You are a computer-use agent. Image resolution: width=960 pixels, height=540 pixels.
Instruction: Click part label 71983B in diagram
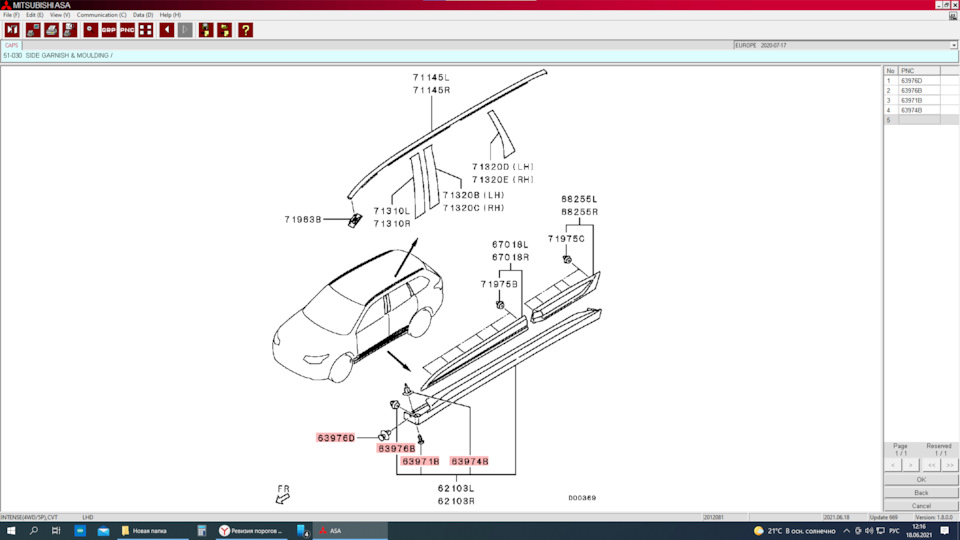303,219
